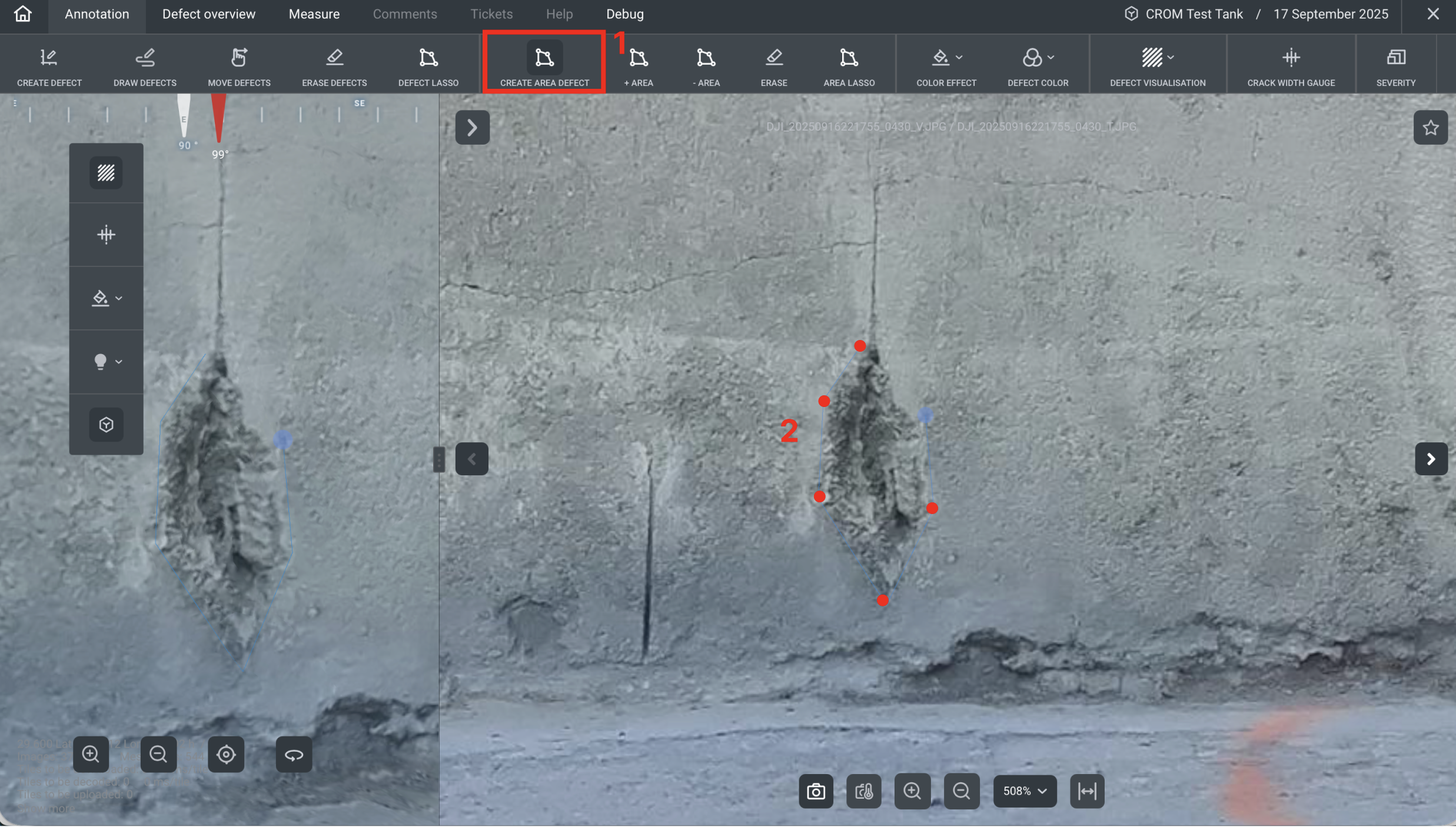Open the 508% zoom level dropdown

[x=1025, y=791]
